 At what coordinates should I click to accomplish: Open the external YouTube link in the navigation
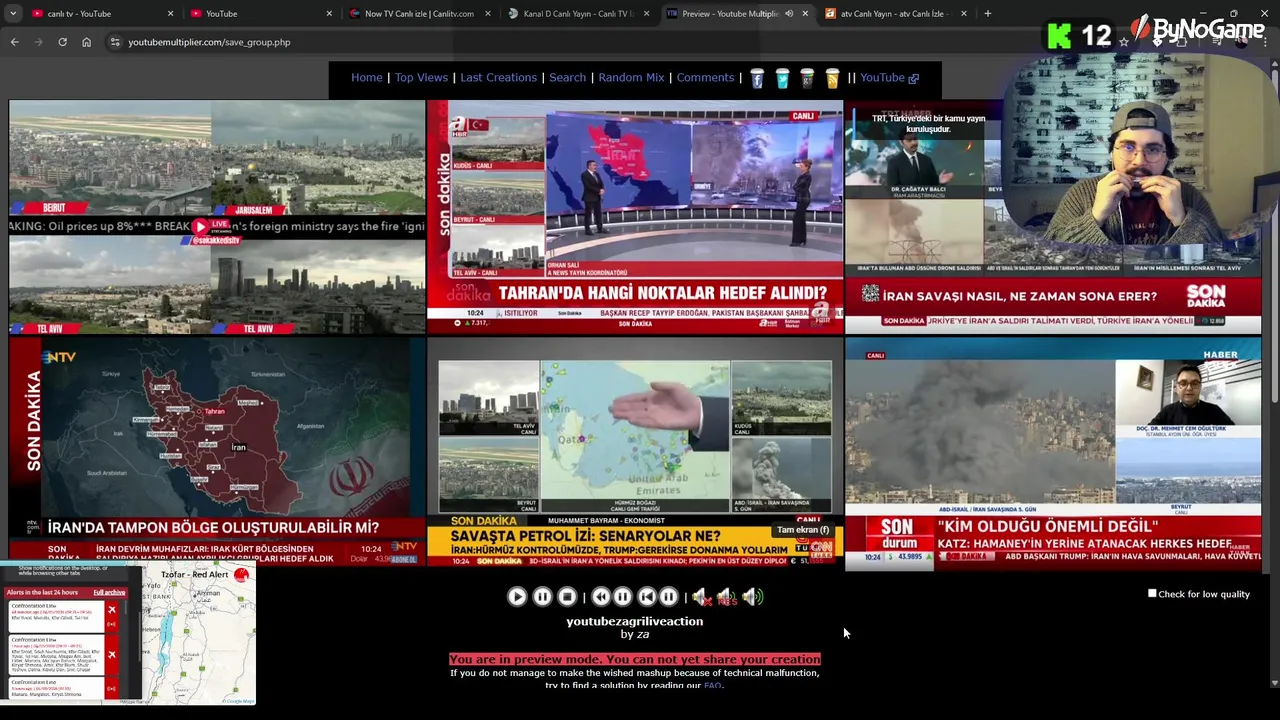coord(889,78)
